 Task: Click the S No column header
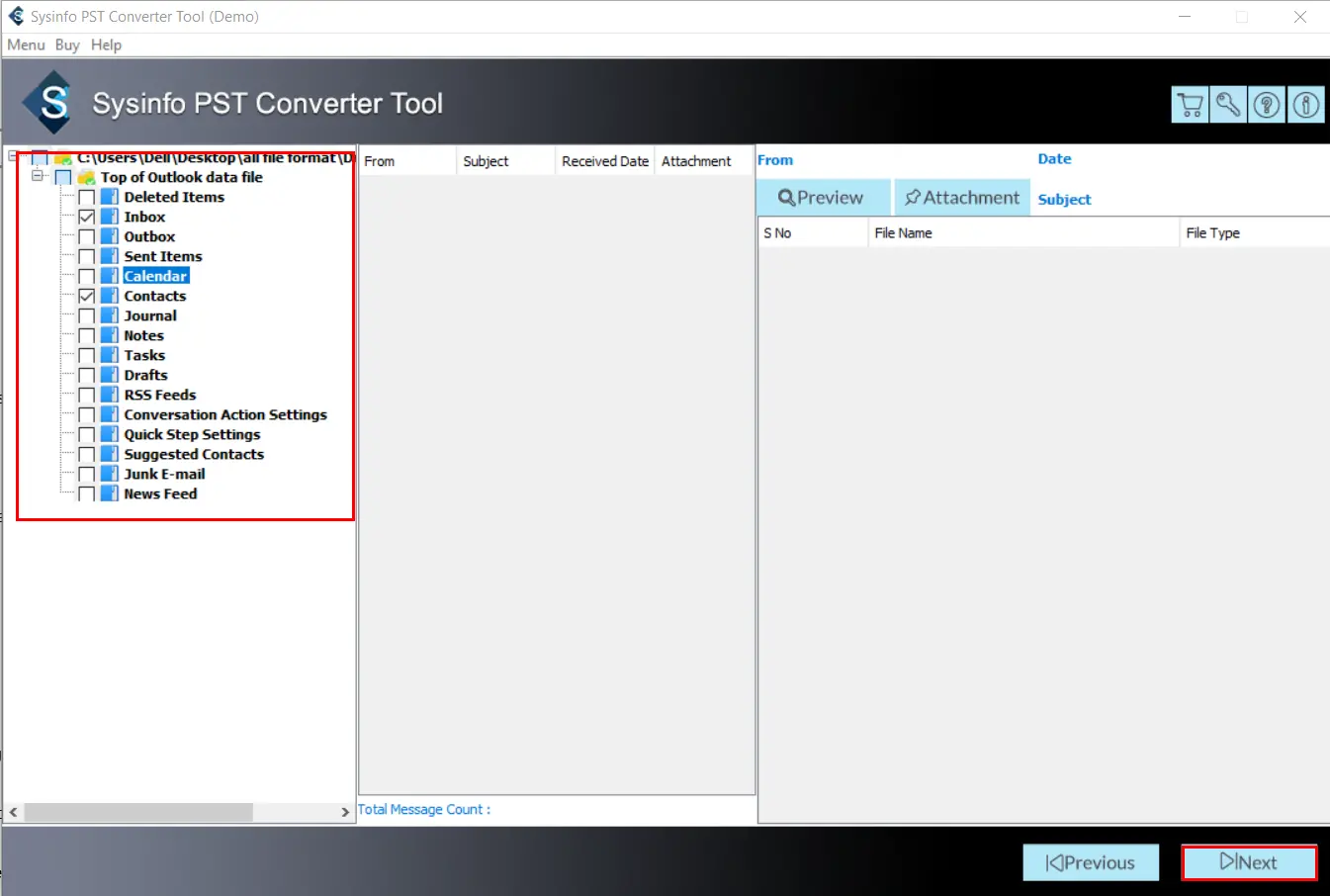click(813, 232)
